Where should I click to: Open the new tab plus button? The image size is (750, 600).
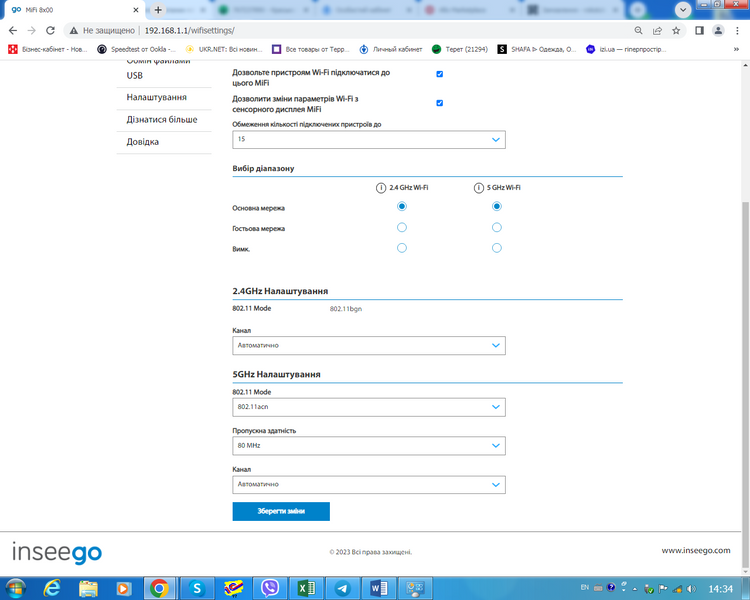tap(158, 10)
